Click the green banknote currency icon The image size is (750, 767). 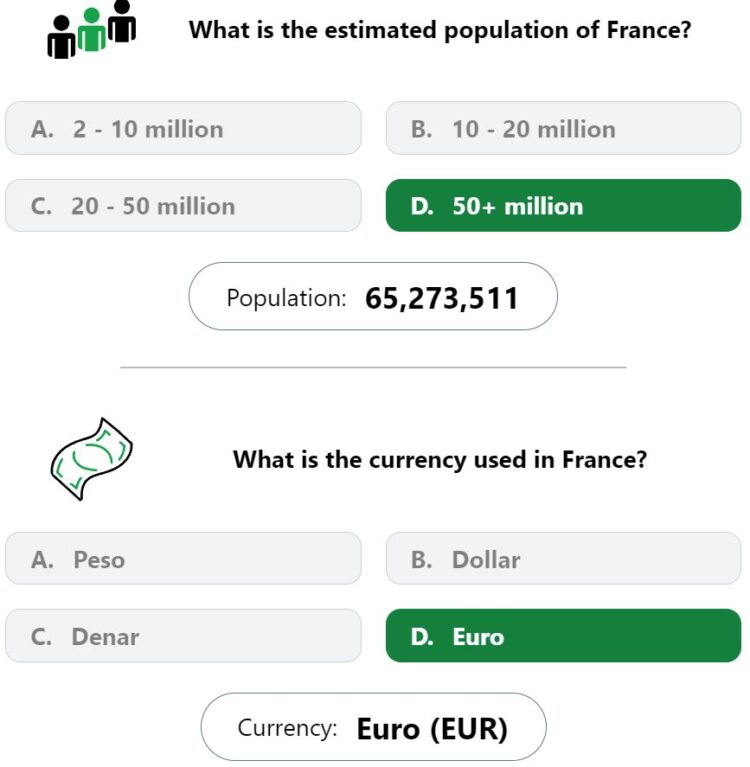coord(91,459)
